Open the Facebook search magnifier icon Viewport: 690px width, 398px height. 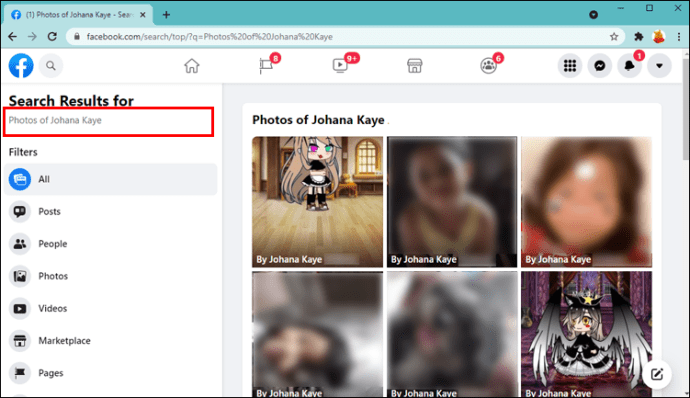[51, 66]
